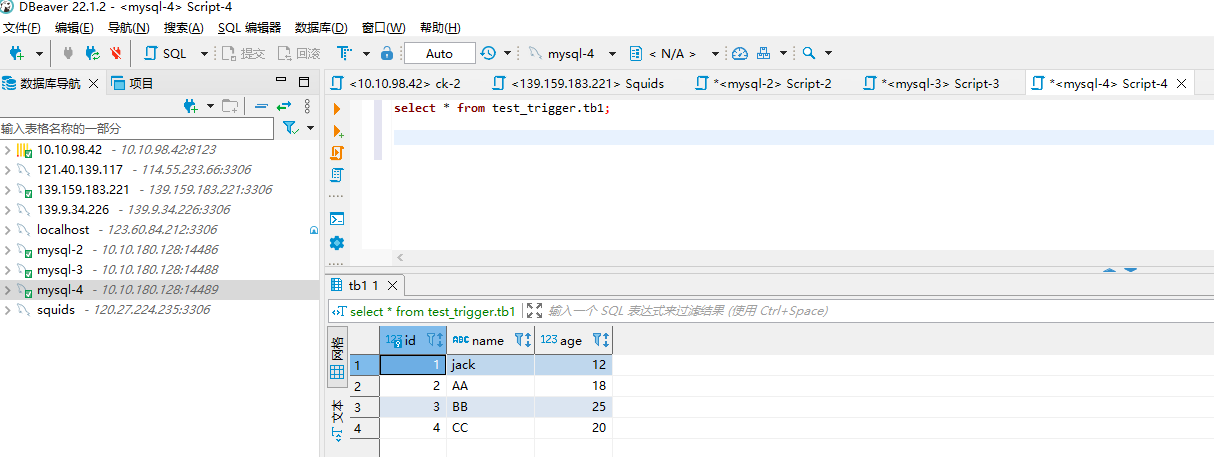Click the navigator new connection plug icon
The image size is (1214, 457).
(191, 106)
